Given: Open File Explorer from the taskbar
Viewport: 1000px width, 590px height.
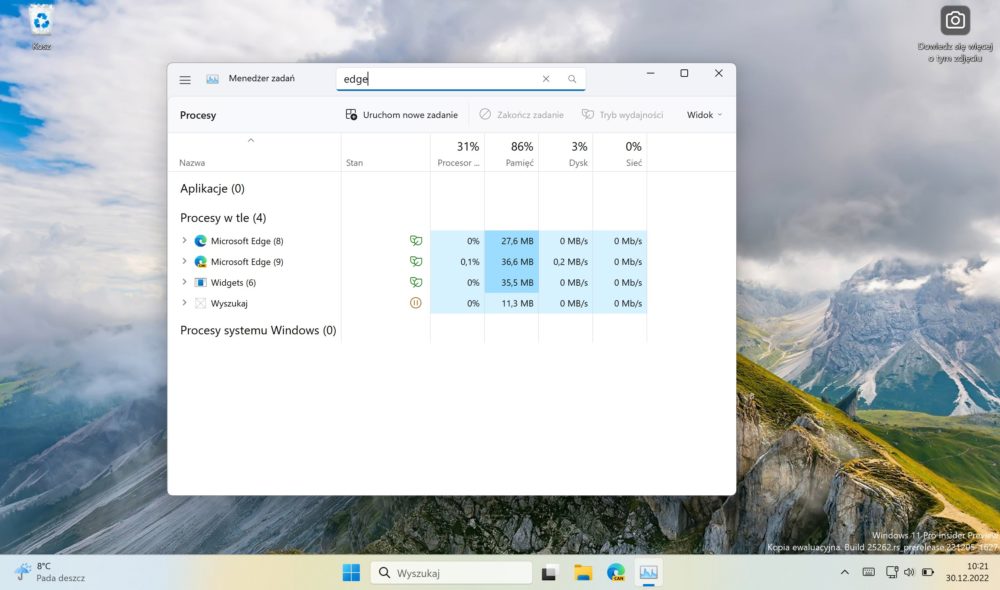Looking at the screenshot, I should click(x=583, y=573).
